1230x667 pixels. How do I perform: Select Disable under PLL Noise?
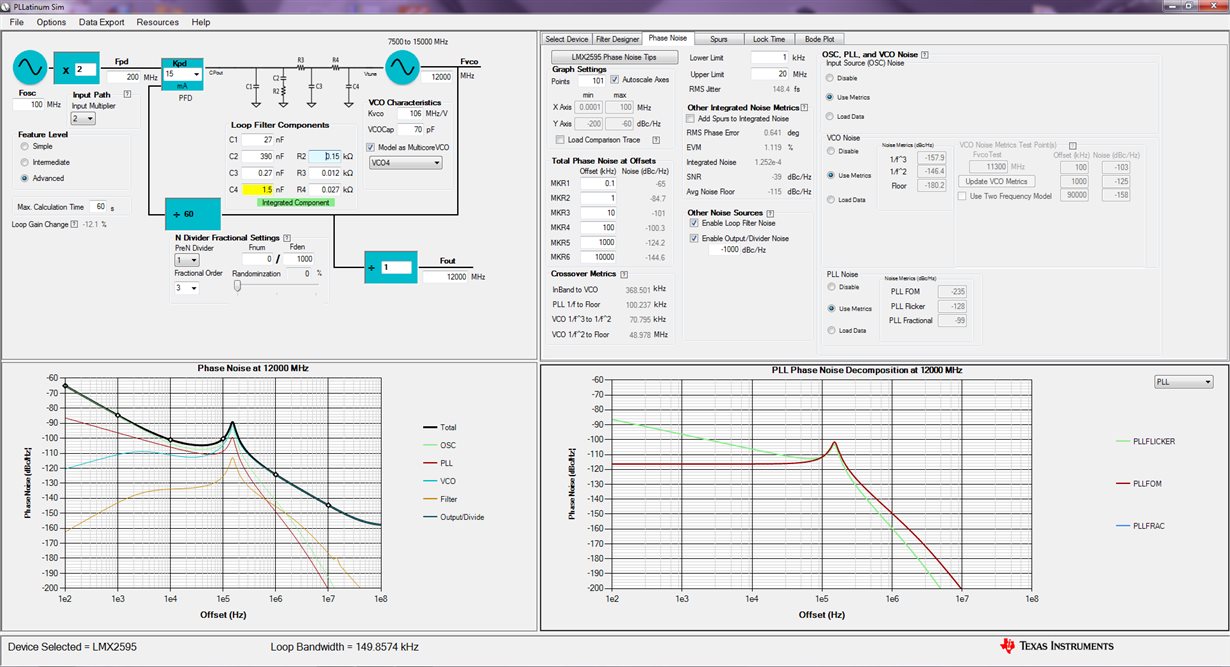point(831,287)
